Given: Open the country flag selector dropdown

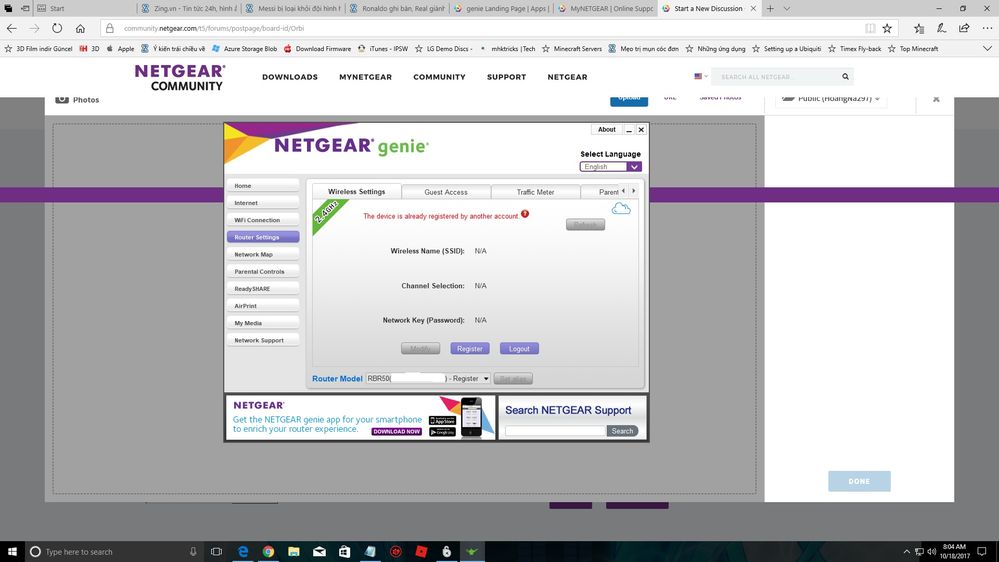Looking at the screenshot, I should (x=701, y=77).
